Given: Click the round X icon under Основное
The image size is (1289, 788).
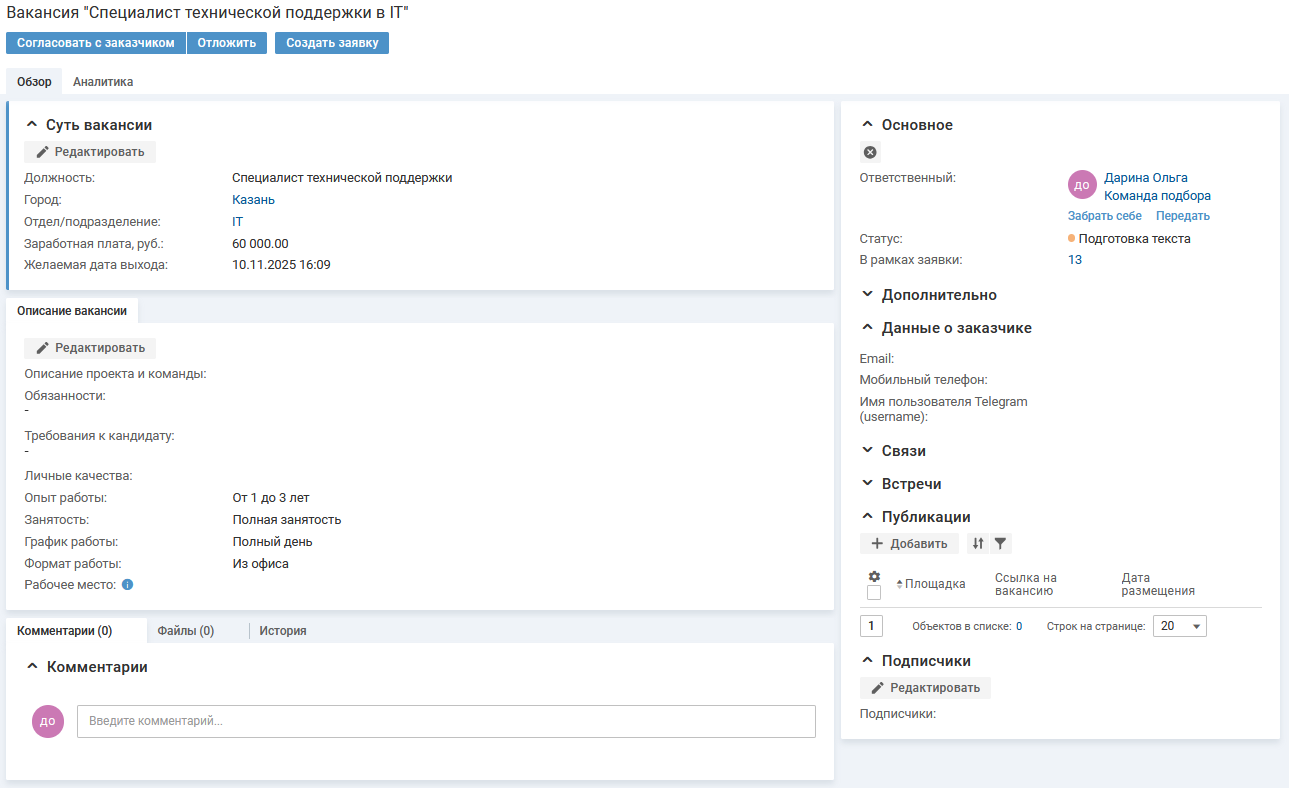Looking at the screenshot, I should tap(870, 152).
